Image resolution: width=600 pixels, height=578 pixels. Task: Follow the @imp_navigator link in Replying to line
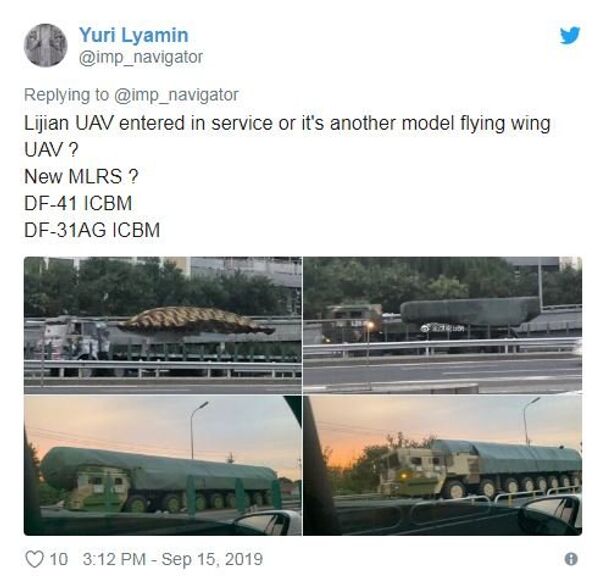[x=176, y=95]
